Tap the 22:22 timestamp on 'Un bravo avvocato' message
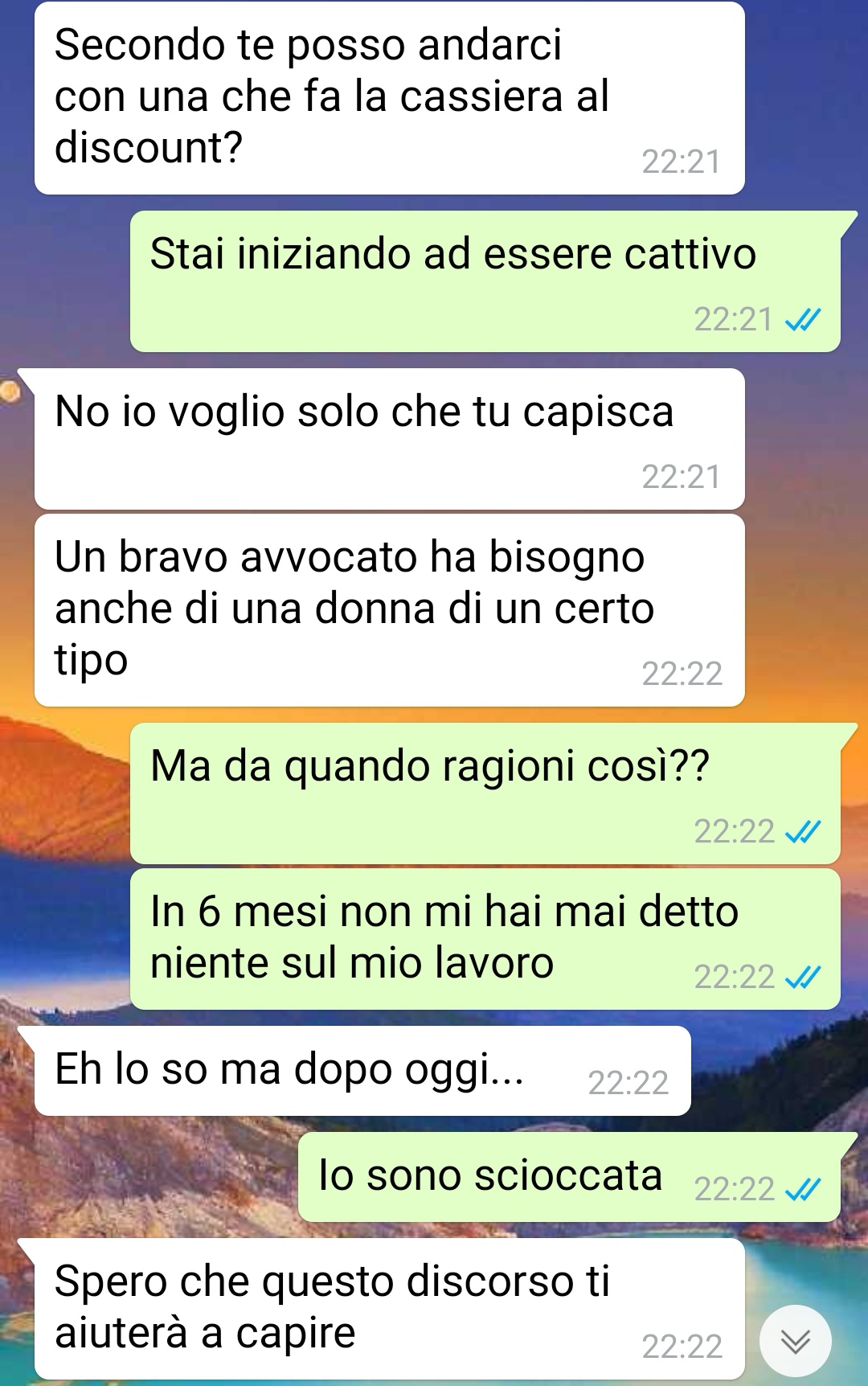This screenshot has height=1386, width=868. coord(682,674)
